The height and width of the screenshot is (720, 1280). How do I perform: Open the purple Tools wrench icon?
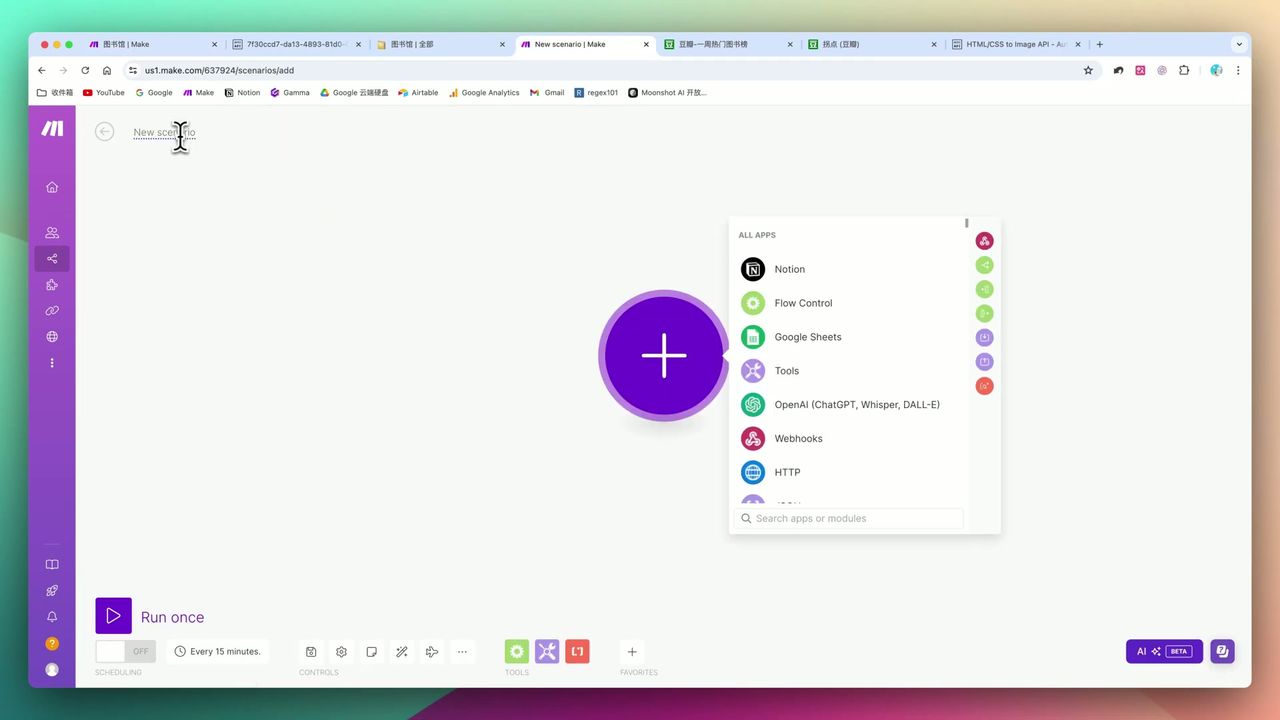pyautogui.click(x=547, y=652)
